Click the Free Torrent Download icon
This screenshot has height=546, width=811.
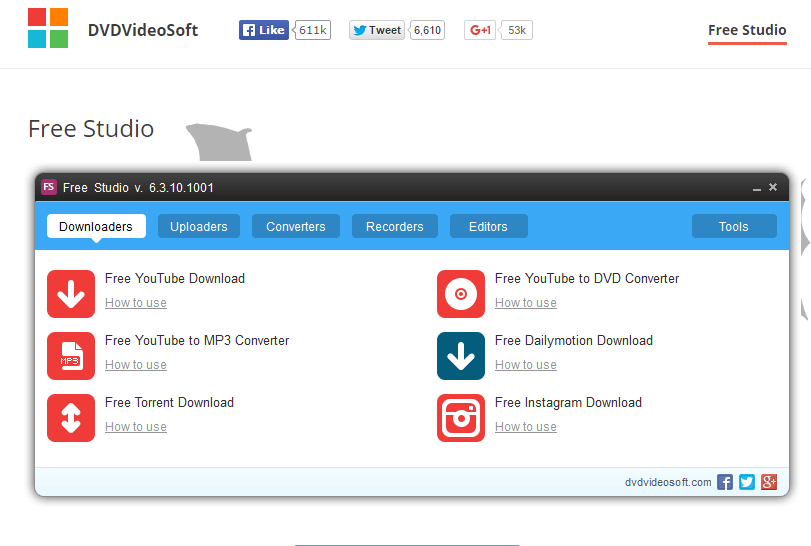point(71,418)
